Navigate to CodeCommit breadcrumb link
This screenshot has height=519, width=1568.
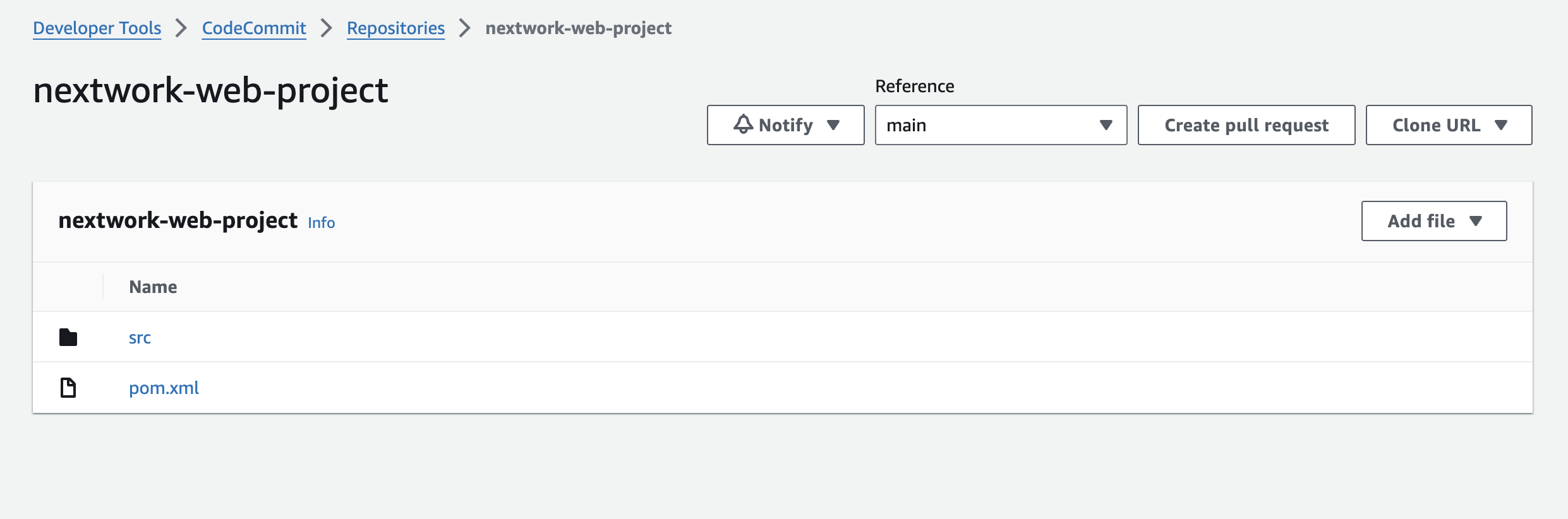254,28
